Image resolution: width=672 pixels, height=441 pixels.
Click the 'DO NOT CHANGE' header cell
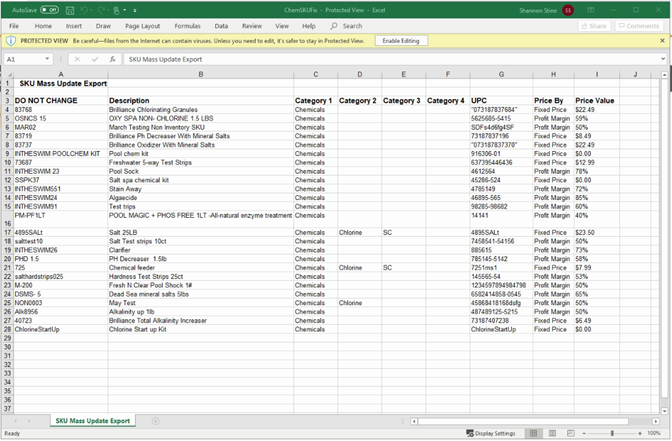coord(60,101)
